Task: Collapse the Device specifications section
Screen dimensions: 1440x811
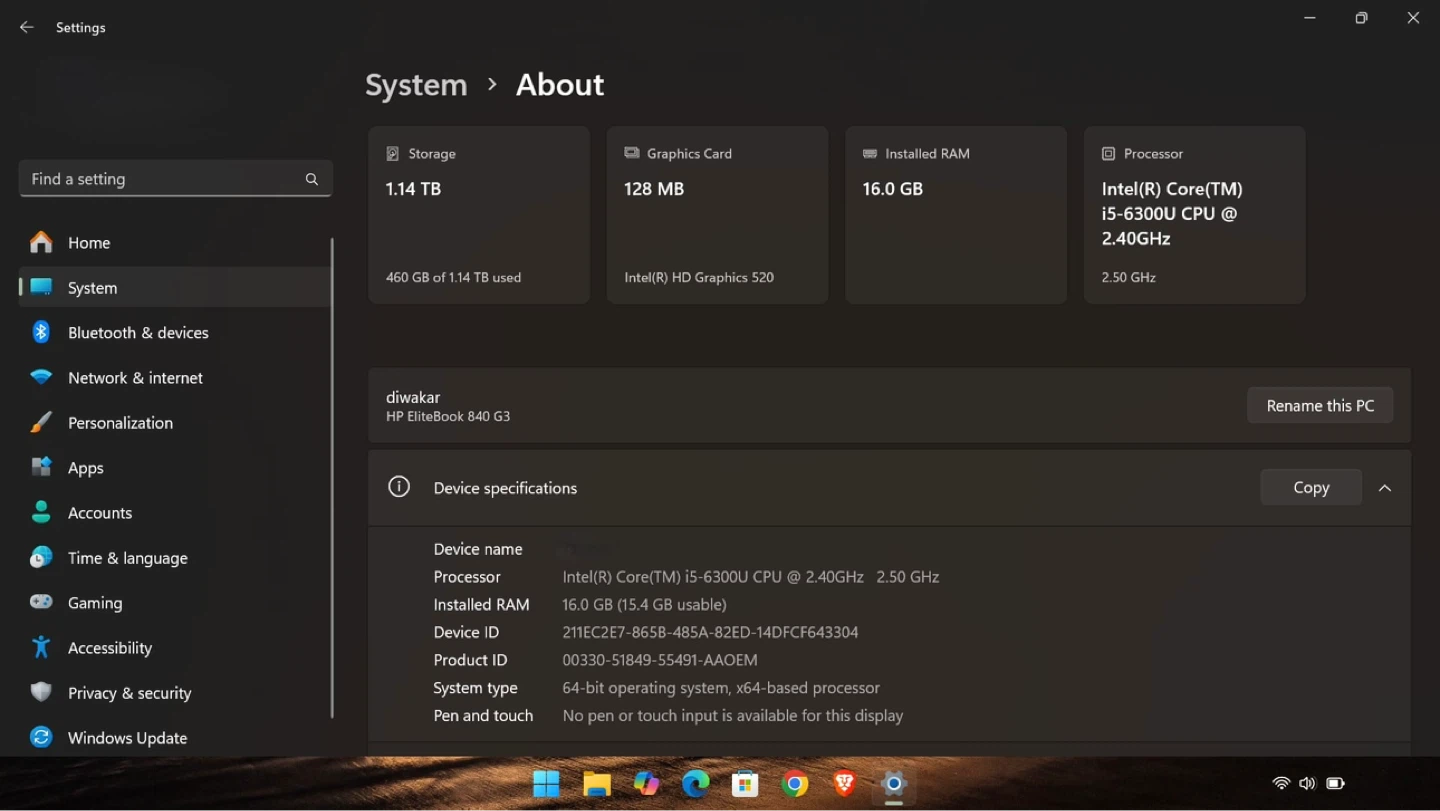Action: pos(1385,488)
